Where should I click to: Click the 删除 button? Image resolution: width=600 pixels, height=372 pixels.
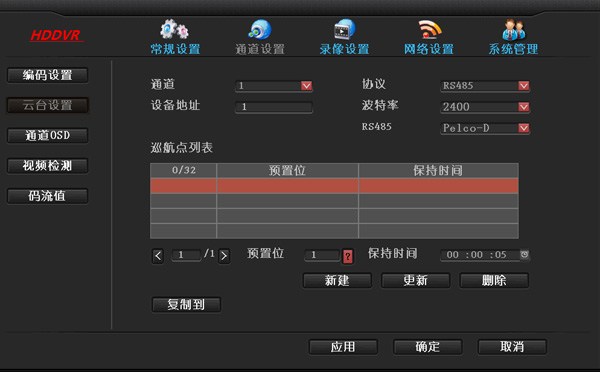pyautogui.click(x=494, y=280)
